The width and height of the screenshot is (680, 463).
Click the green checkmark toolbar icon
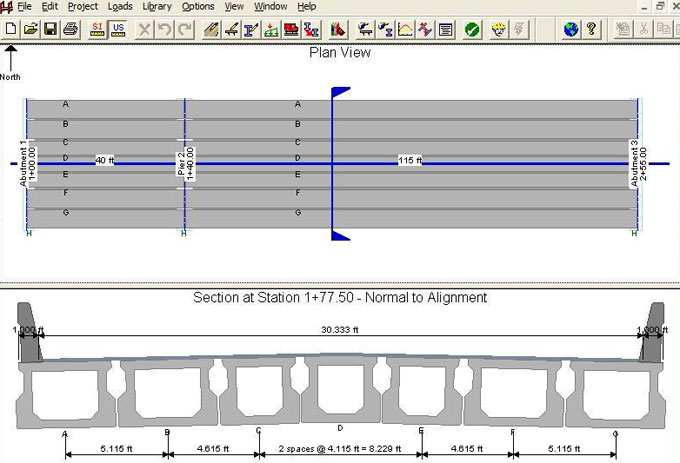pyautogui.click(x=471, y=29)
